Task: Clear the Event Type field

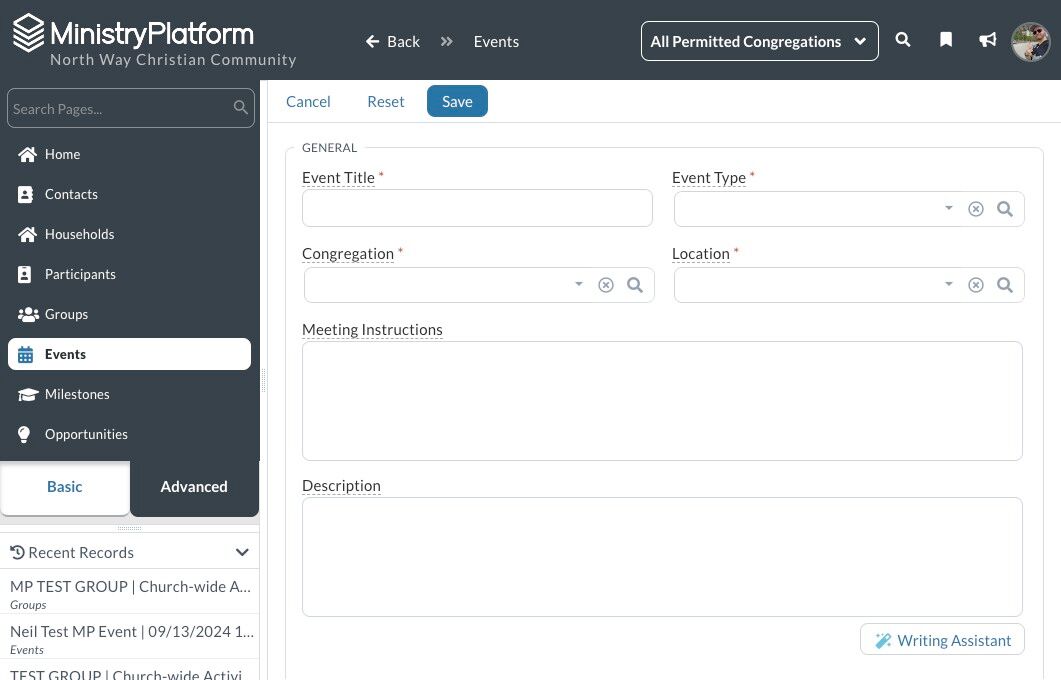Action: (x=975, y=209)
